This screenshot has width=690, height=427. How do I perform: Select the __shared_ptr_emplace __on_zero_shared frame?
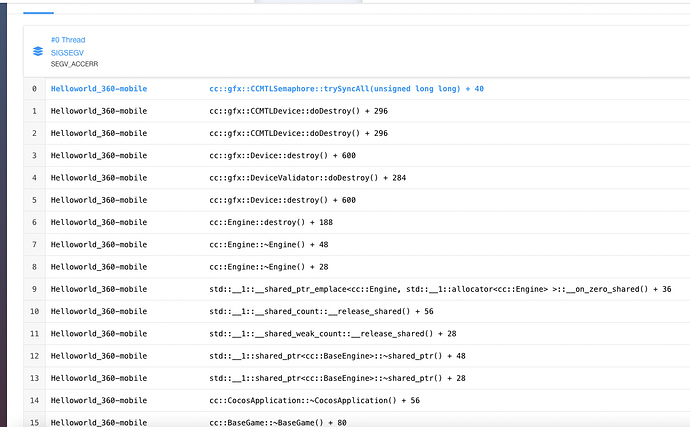click(440, 289)
